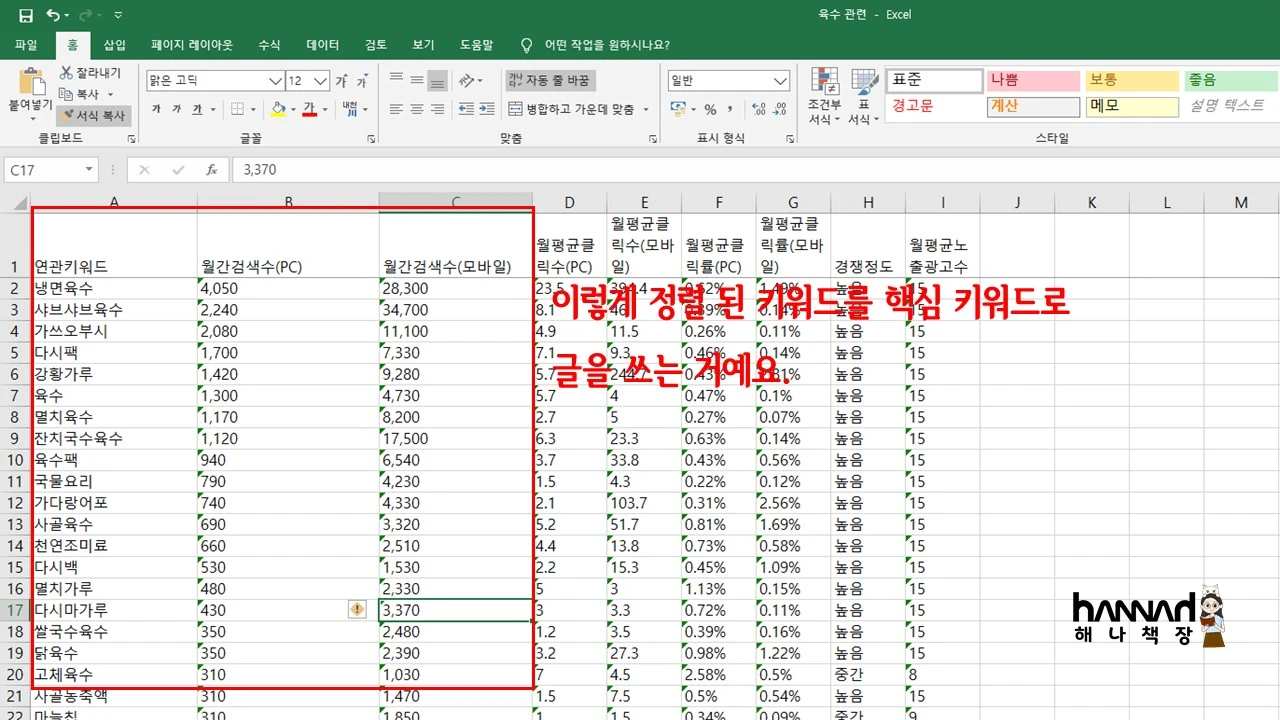Apply borders with the border grid icon
Image resolution: width=1280 pixels, height=720 pixels.
point(237,109)
